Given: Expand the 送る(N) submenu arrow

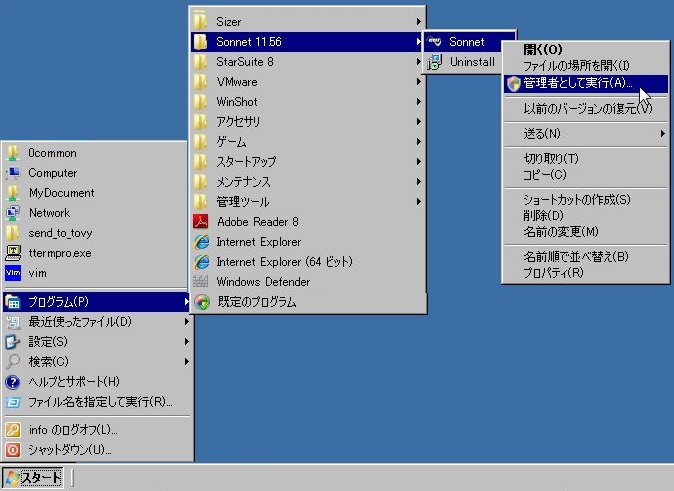Looking at the screenshot, I should [662, 134].
